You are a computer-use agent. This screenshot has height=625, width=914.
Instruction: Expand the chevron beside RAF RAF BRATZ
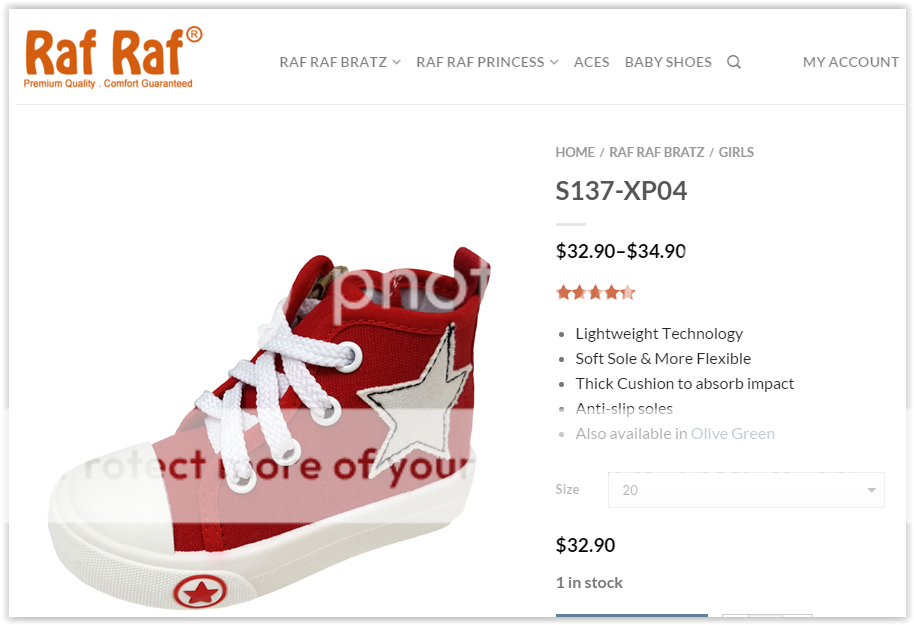[397, 62]
